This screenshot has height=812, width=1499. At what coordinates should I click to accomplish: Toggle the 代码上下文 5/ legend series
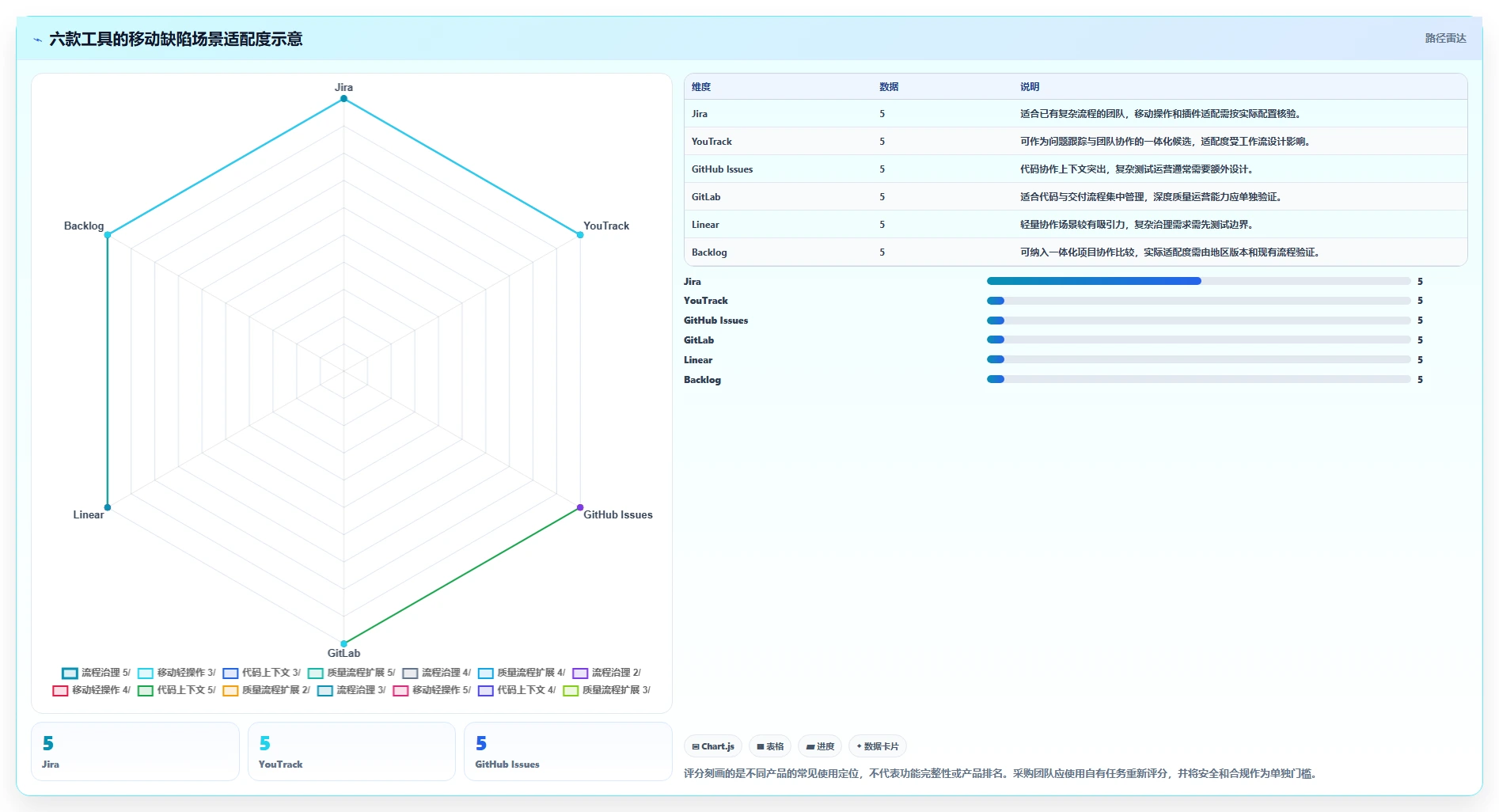(176, 690)
